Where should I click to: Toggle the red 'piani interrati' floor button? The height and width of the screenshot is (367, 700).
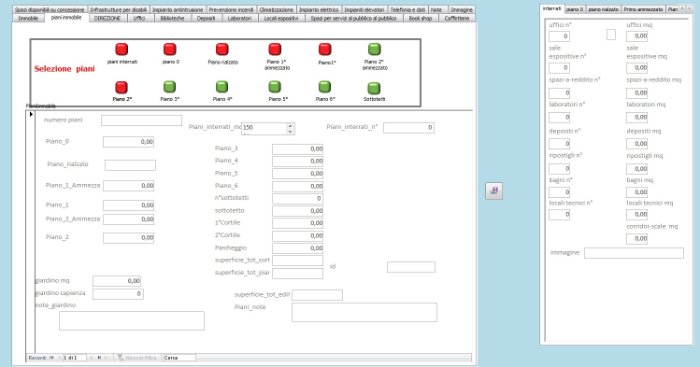pos(121,49)
